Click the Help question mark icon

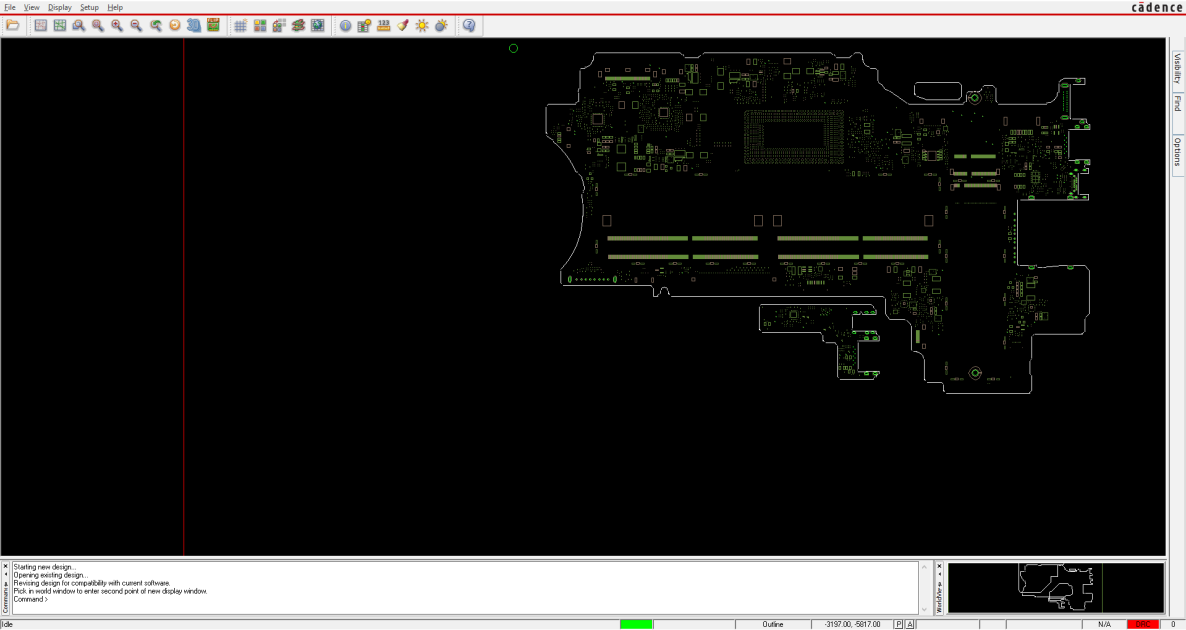point(469,25)
